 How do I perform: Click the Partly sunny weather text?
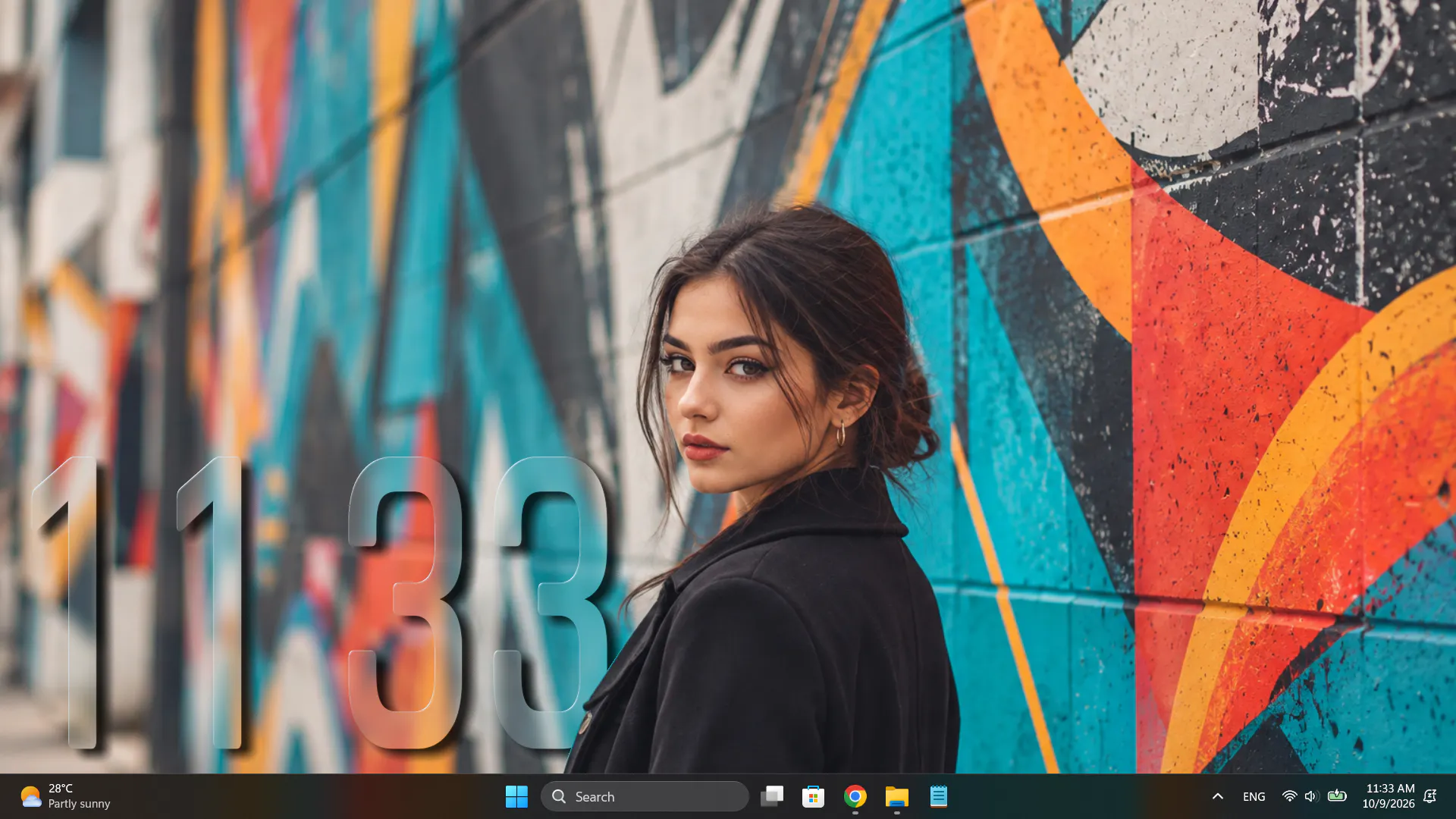(x=79, y=804)
